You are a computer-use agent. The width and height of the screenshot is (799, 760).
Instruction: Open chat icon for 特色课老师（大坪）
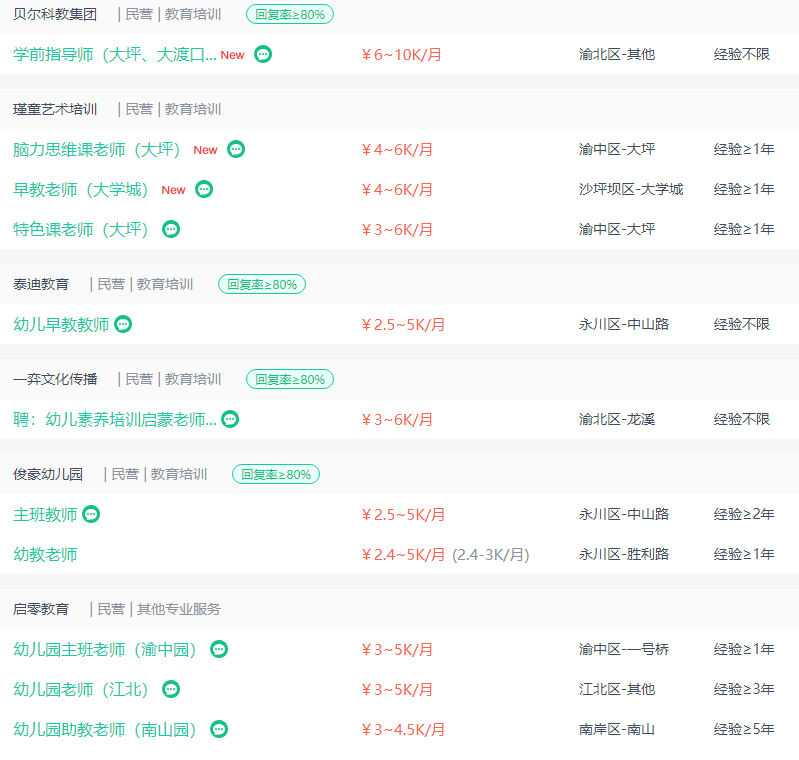(x=171, y=229)
